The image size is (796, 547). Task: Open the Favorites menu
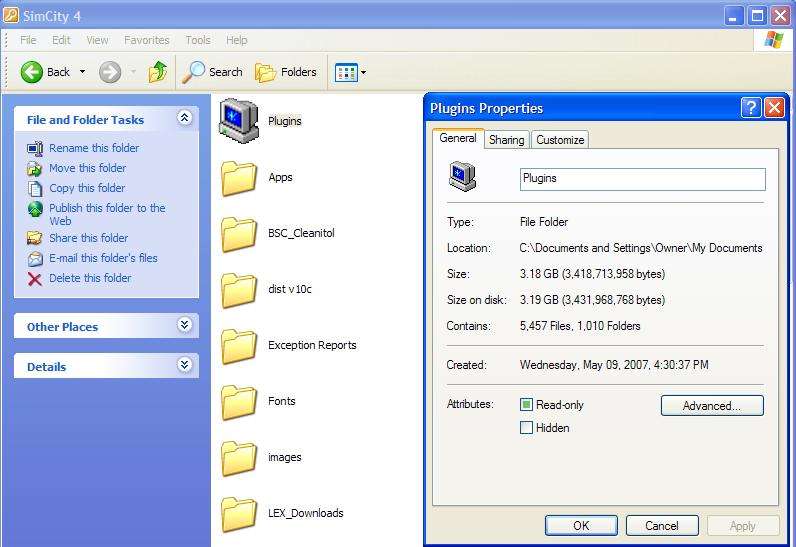(x=147, y=40)
